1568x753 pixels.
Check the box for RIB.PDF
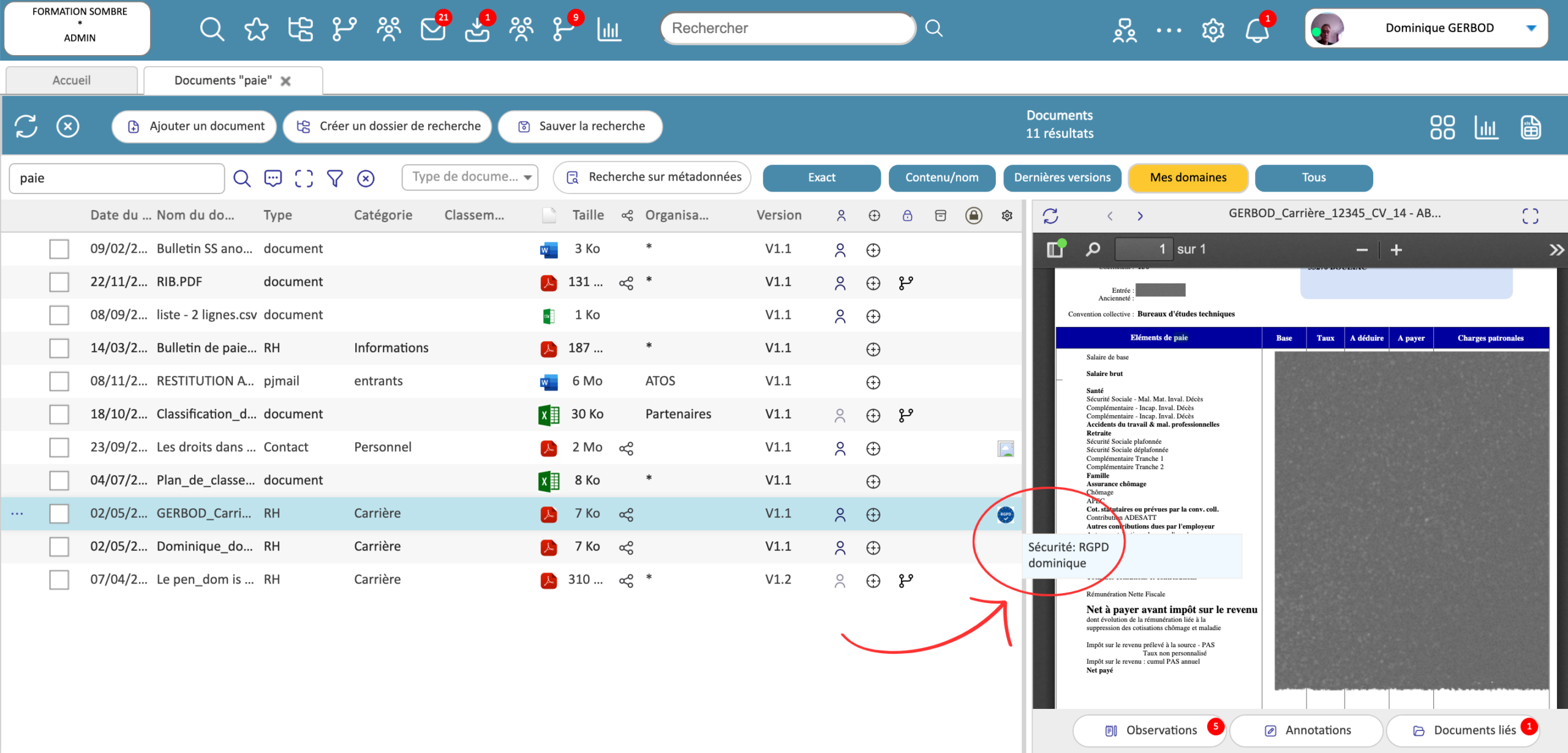click(x=59, y=282)
